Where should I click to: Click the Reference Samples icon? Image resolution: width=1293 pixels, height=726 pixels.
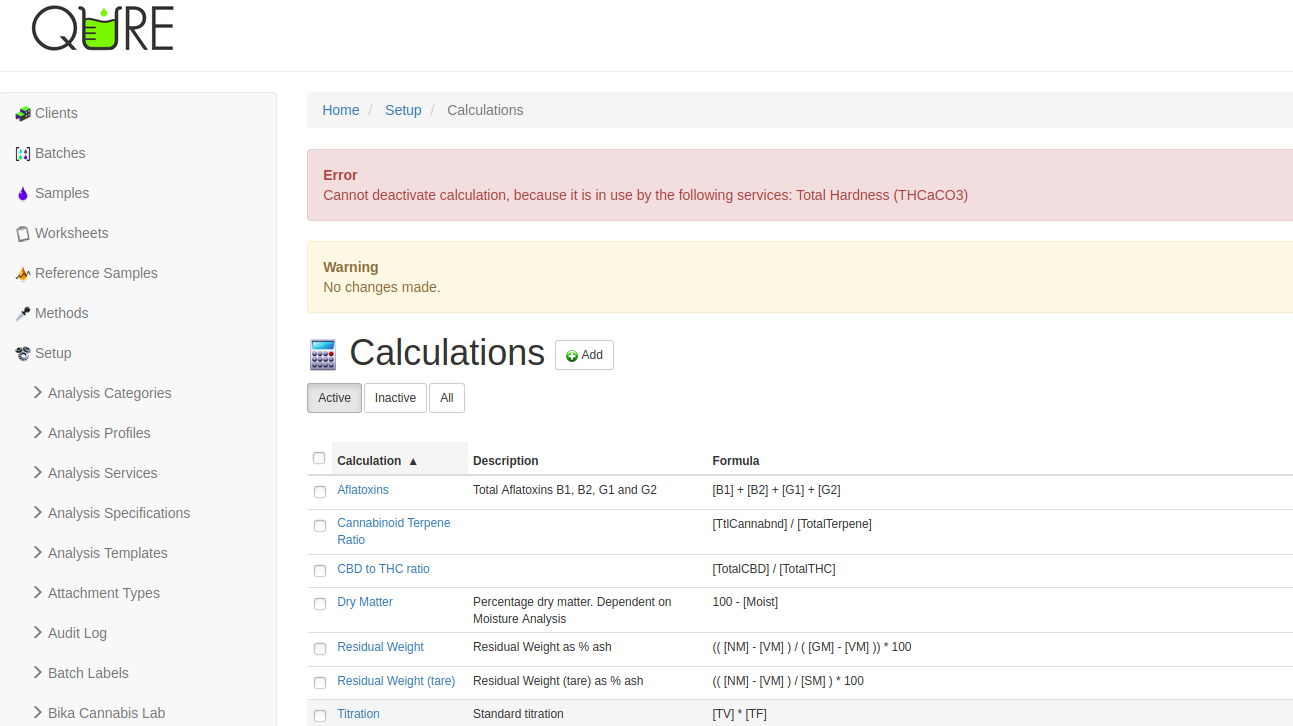pos(23,274)
